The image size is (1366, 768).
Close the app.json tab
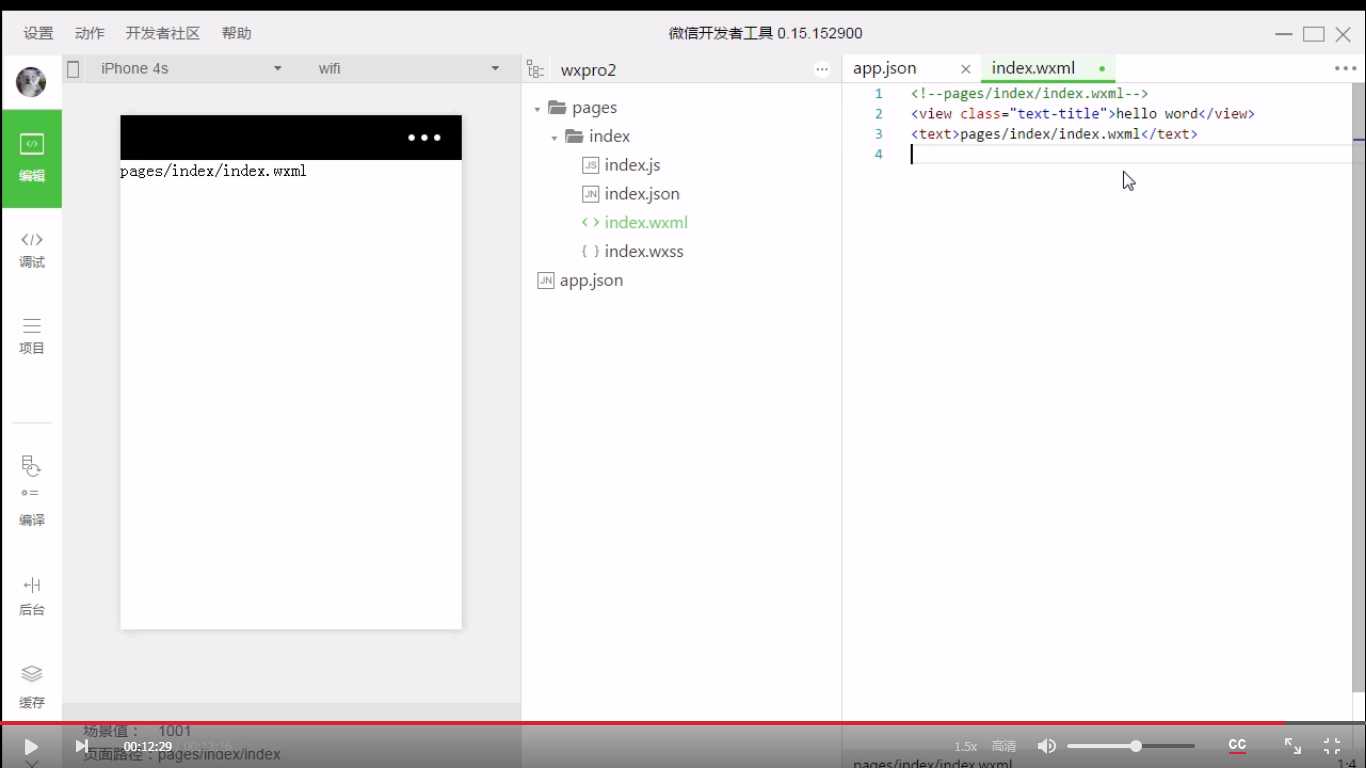pos(965,69)
